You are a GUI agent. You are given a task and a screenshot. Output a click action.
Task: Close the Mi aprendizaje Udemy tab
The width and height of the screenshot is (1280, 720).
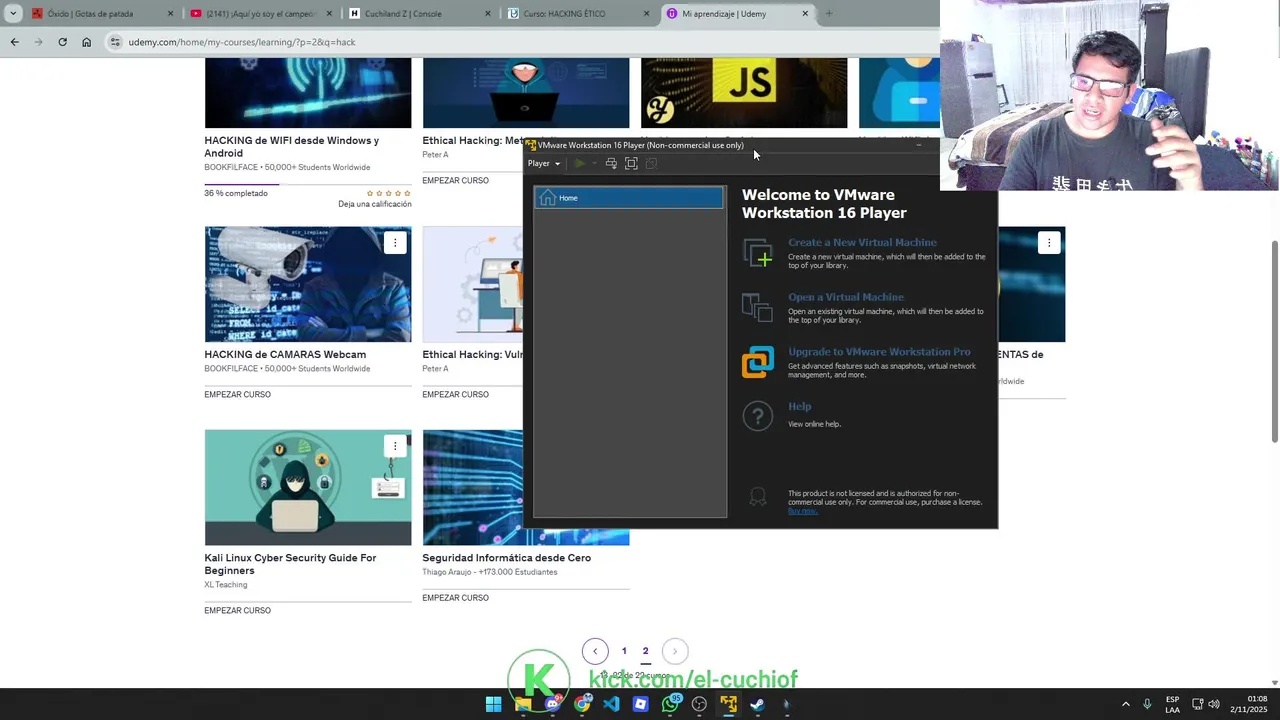pyautogui.click(x=806, y=14)
